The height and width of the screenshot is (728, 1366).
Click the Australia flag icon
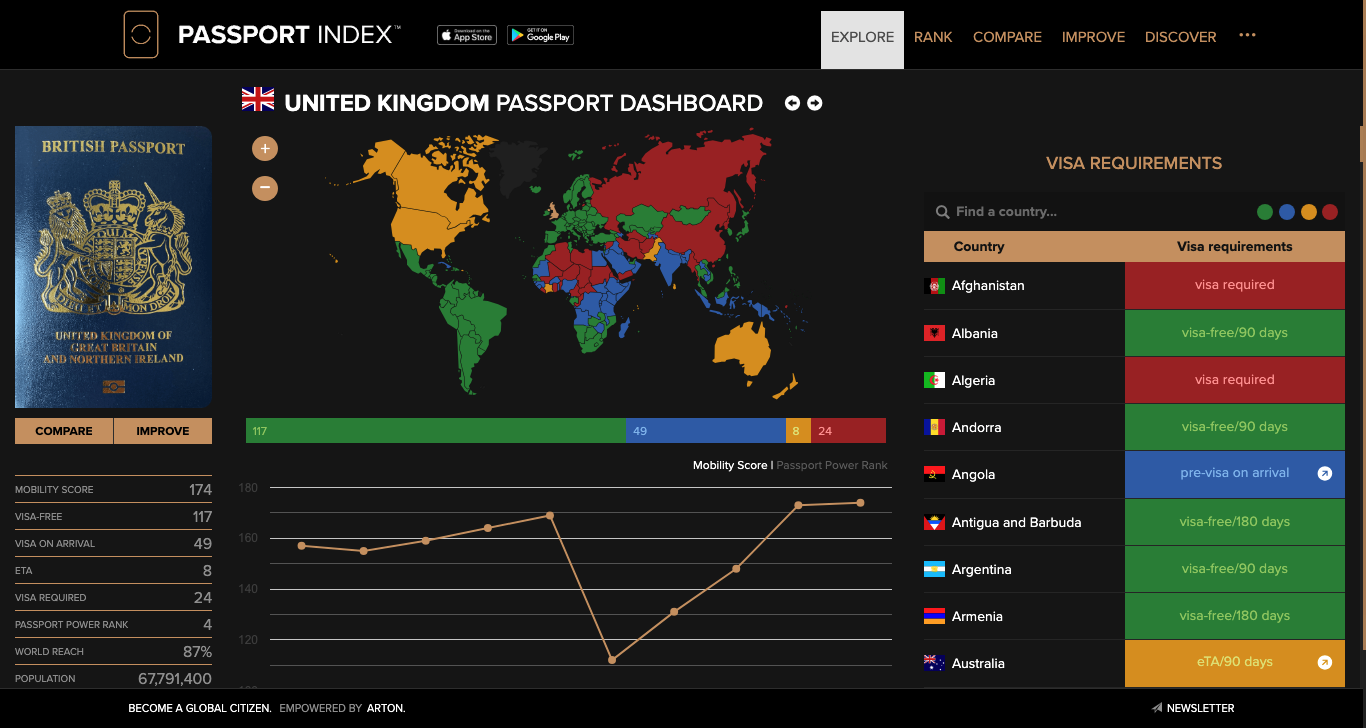pos(934,663)
